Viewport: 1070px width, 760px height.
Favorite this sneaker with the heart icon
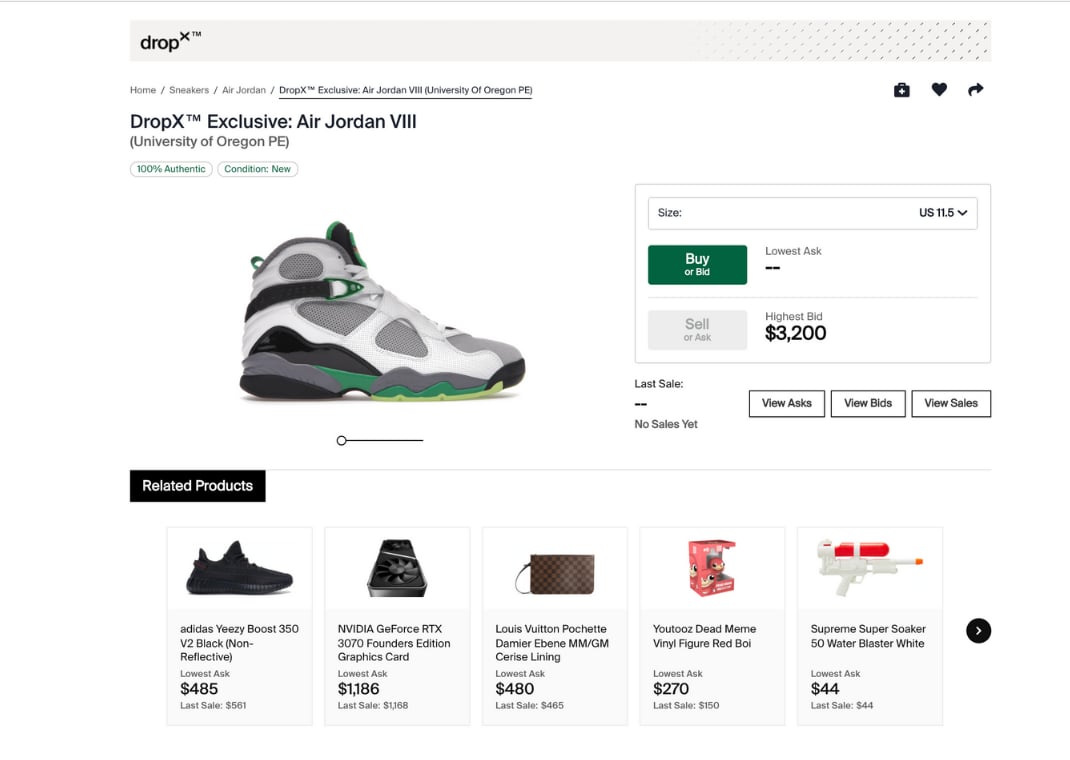tap(939, 90)
